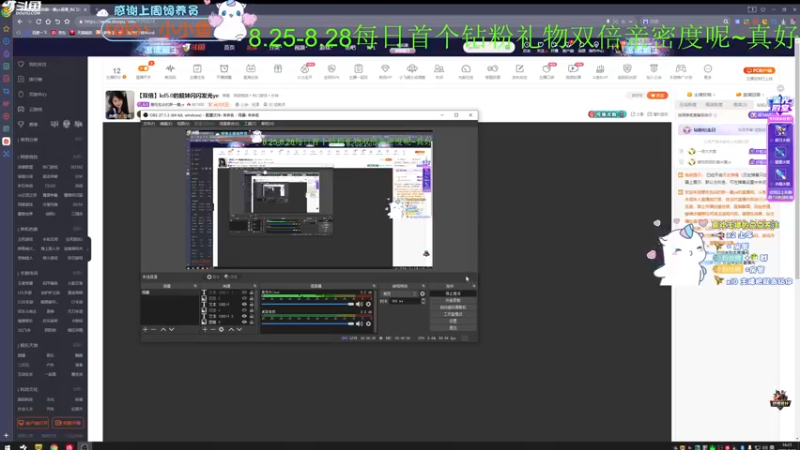Click gift box icon in streamer toolbar

tap(278, 68)
